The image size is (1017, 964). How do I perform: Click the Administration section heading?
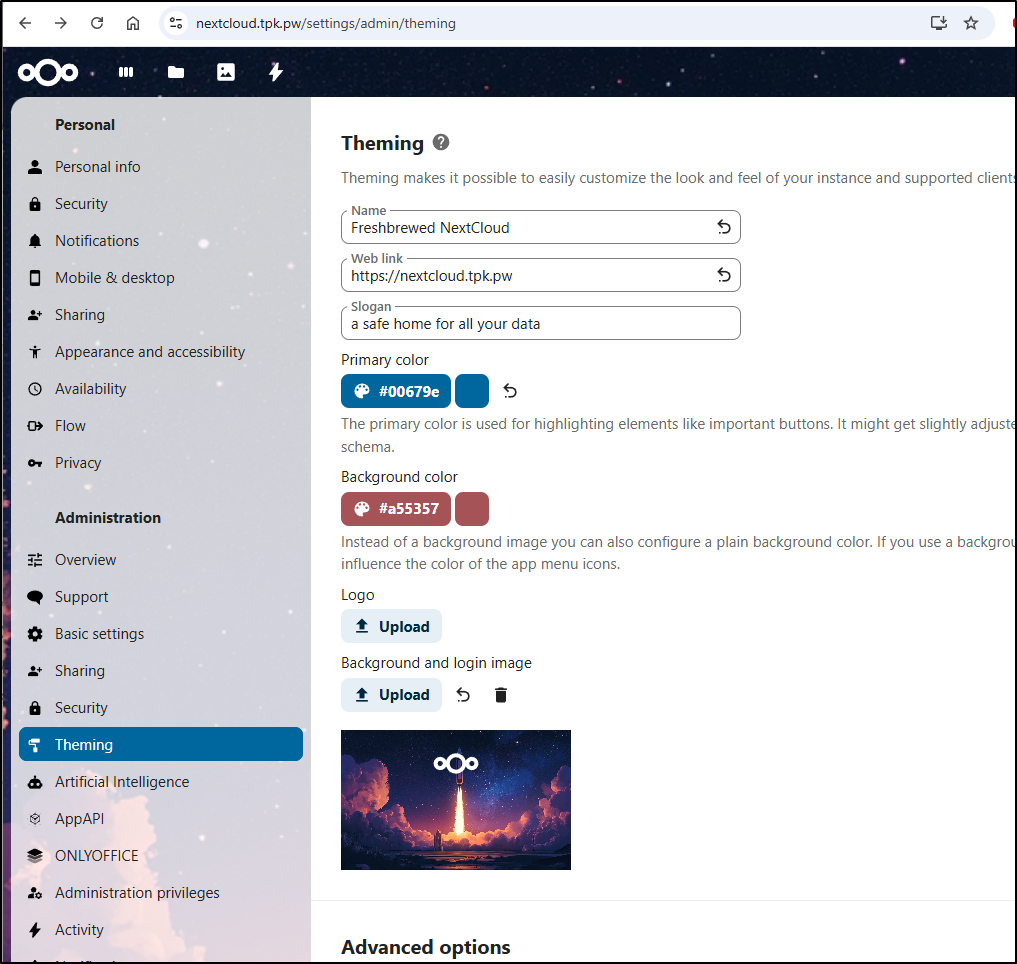pos(108,518)
